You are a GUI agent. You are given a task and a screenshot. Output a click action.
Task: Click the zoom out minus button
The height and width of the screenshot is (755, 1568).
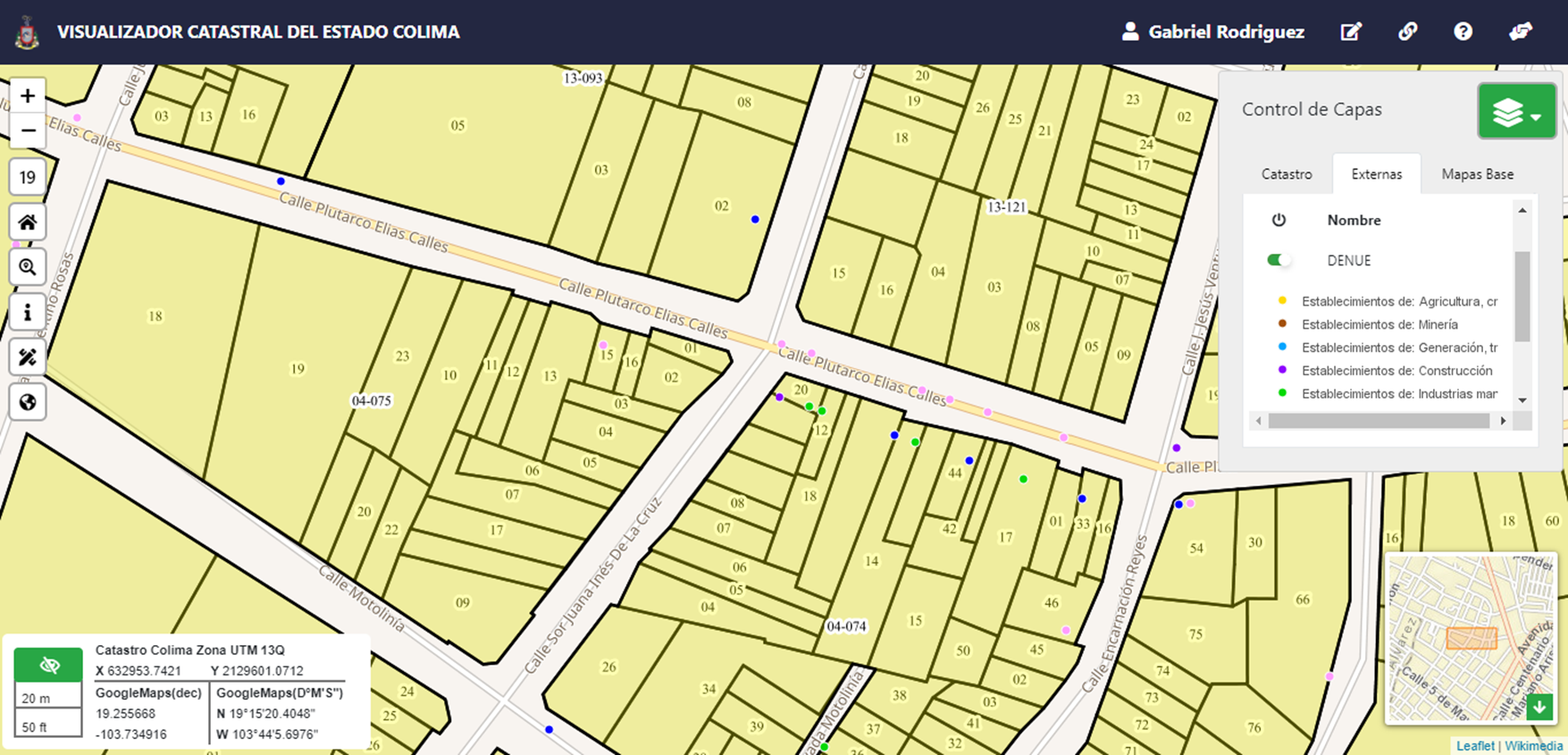[x=28, y=130]
